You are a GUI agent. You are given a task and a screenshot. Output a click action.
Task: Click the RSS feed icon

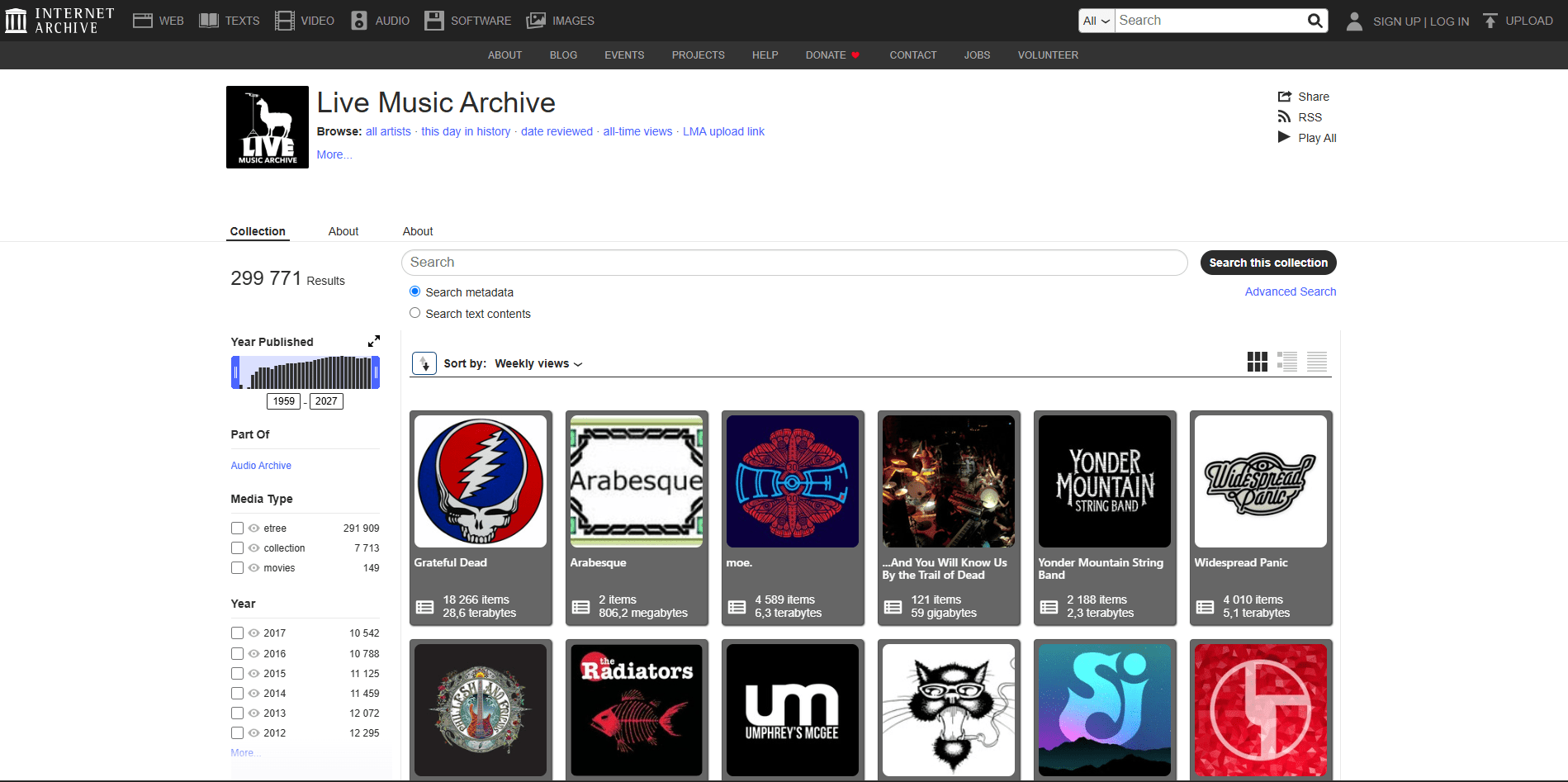pos(1284,116)
